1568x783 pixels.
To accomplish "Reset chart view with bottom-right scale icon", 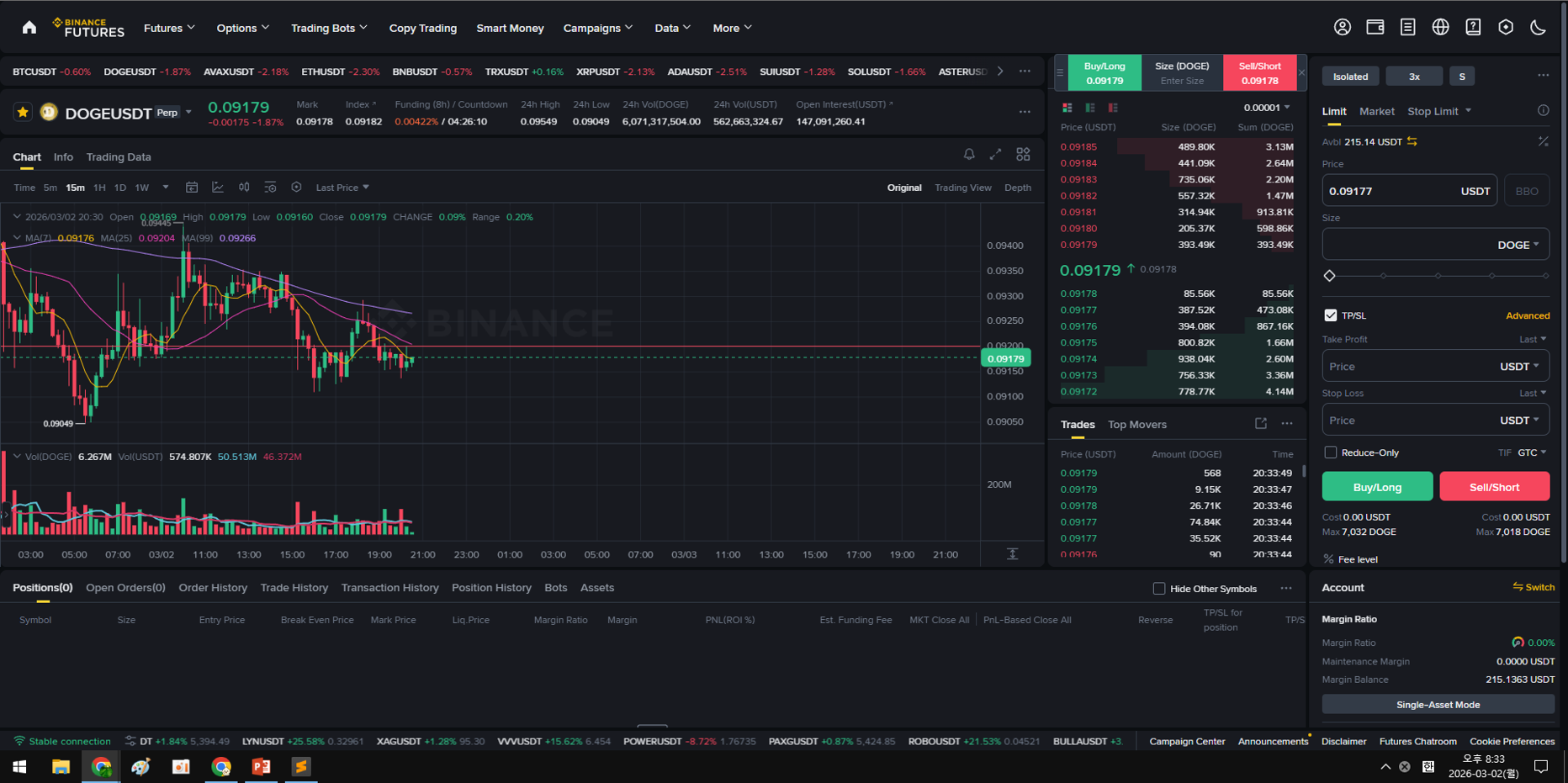I will click(x=1013, y=553).
